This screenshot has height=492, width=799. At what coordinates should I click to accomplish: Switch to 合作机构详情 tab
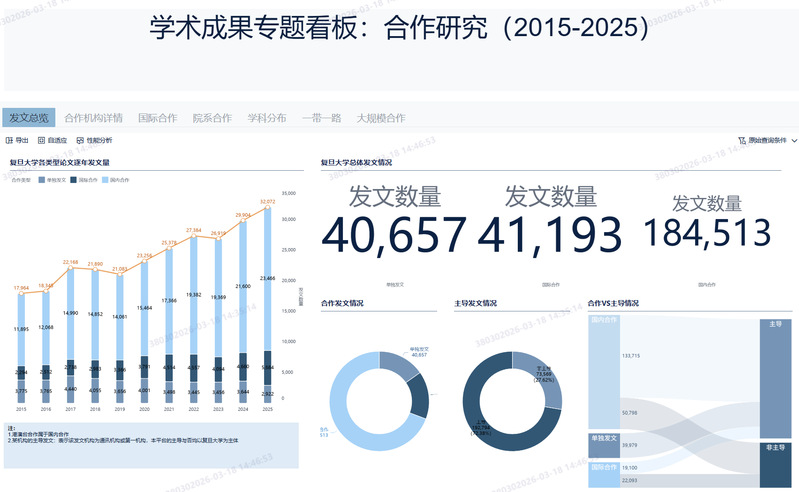(93, 118)
